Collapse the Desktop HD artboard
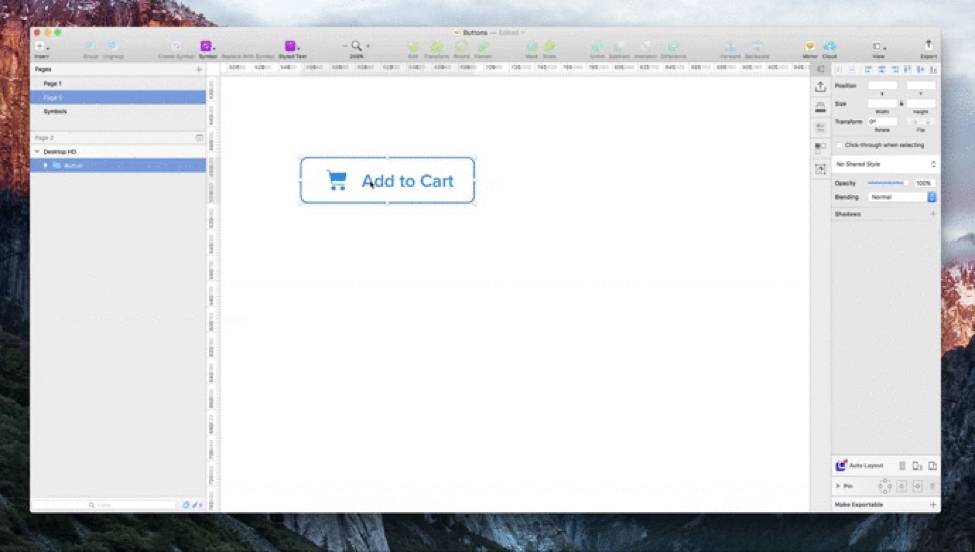The image size is (975, 552). [37, 152]
